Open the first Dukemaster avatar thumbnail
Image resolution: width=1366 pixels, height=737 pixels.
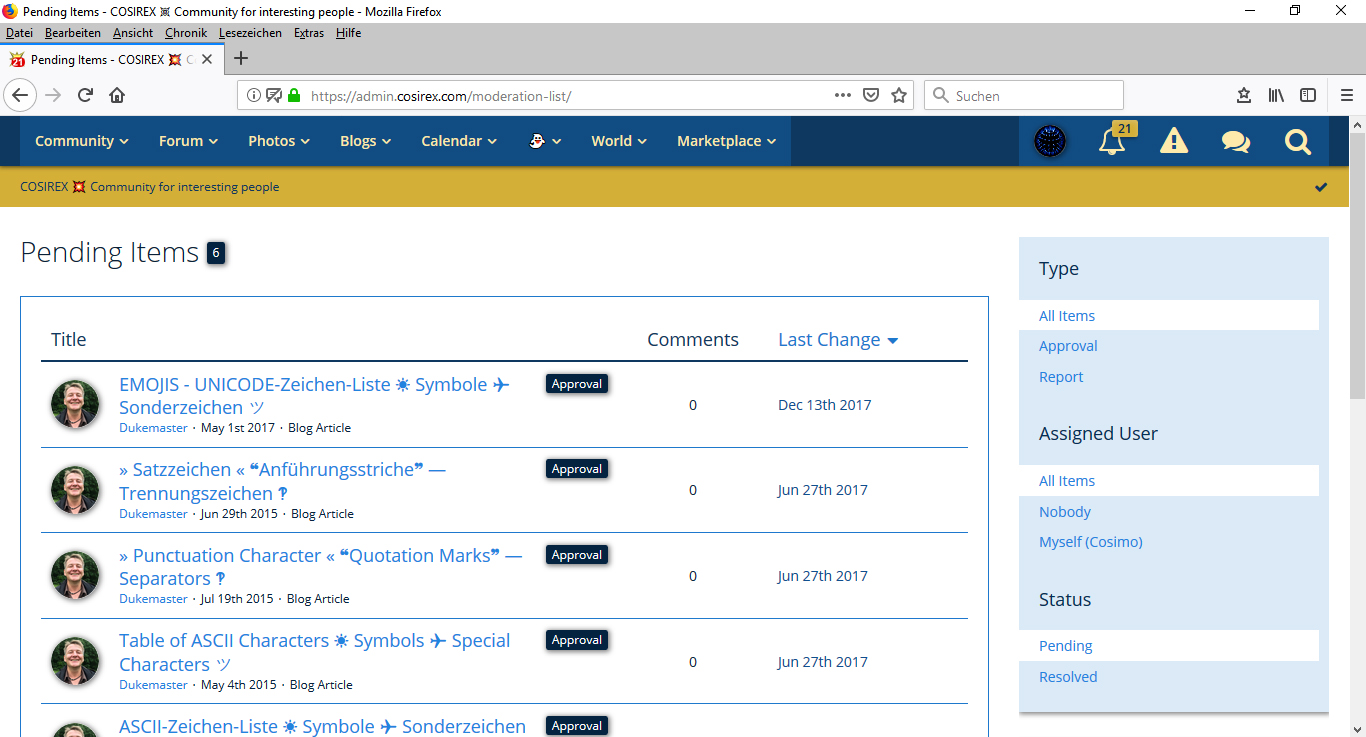[x=75, y=405]
